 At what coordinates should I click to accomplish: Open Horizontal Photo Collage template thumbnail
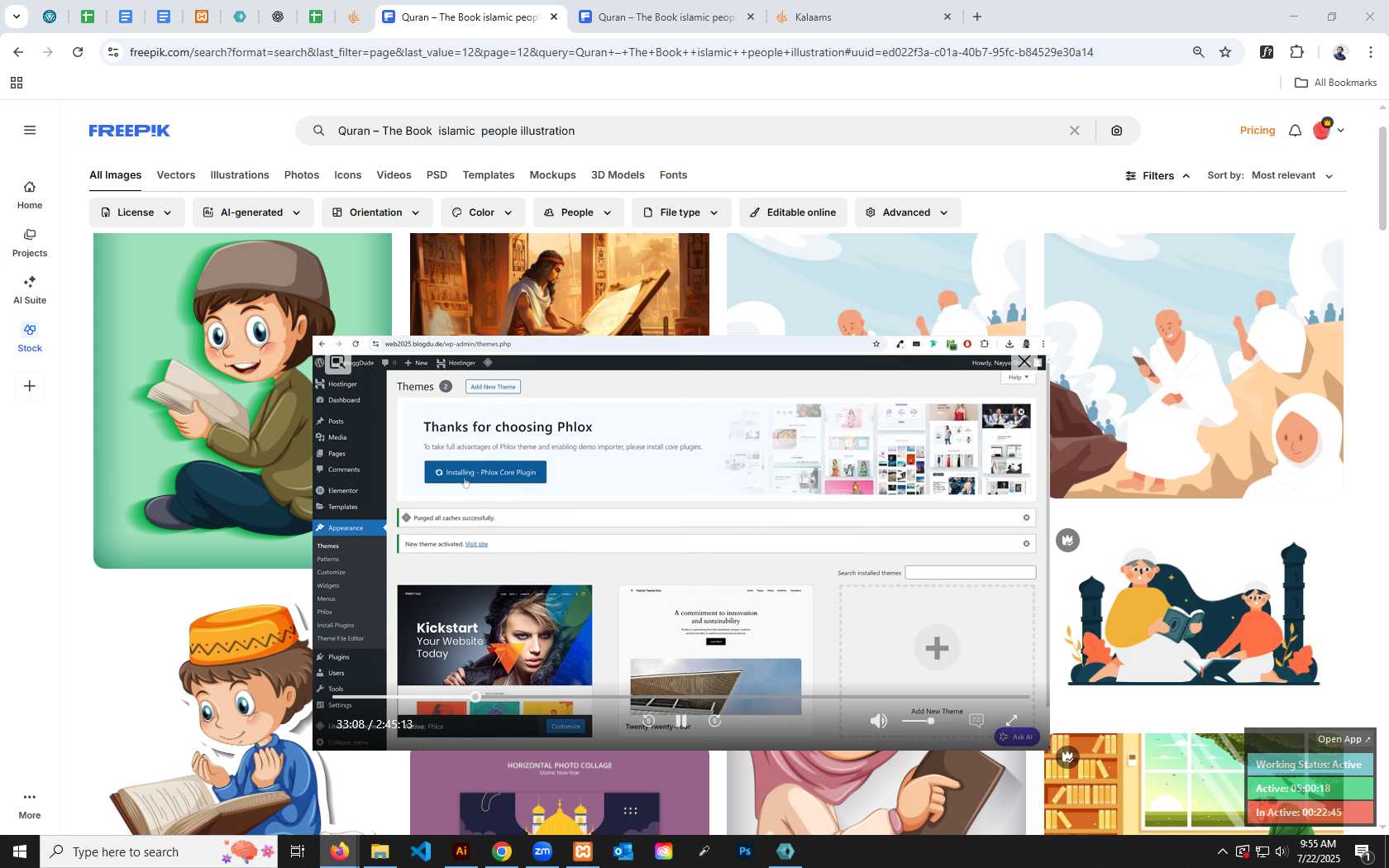tap(560, 792)
